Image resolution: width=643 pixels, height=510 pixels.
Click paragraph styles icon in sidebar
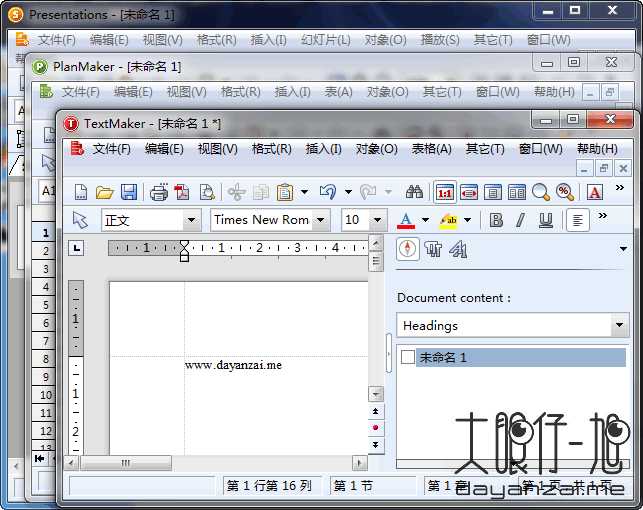[x=433, y=249]
